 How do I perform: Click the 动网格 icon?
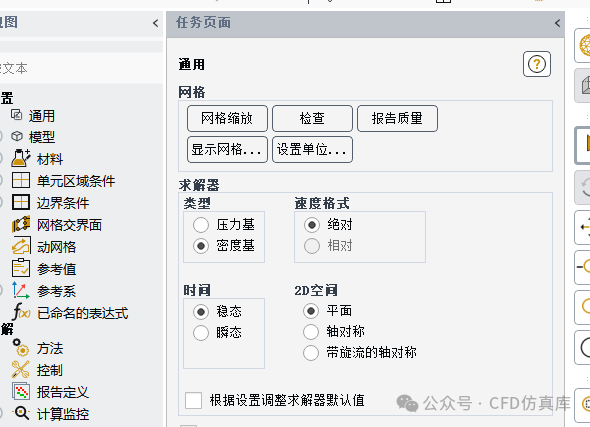coord(21,246)
